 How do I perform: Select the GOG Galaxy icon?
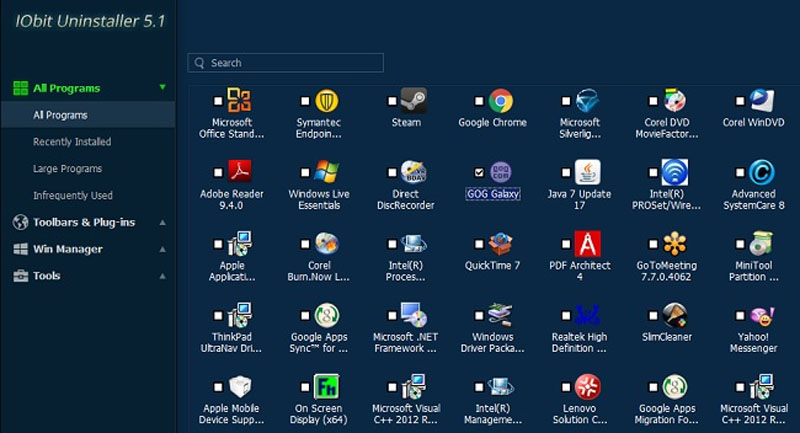coord(501,172)
